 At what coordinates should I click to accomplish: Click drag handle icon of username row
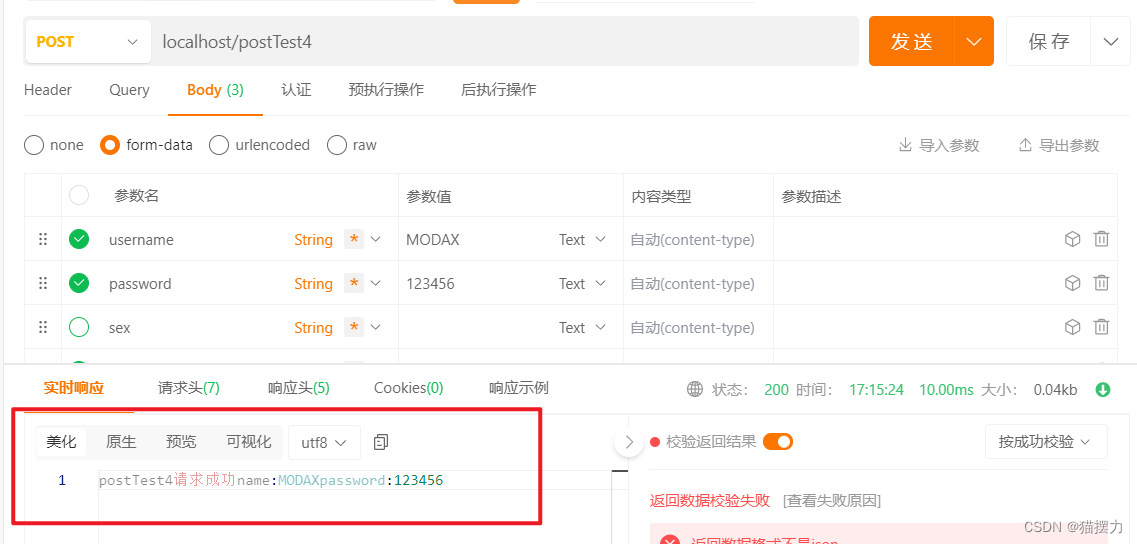click(x=43, y=239)
